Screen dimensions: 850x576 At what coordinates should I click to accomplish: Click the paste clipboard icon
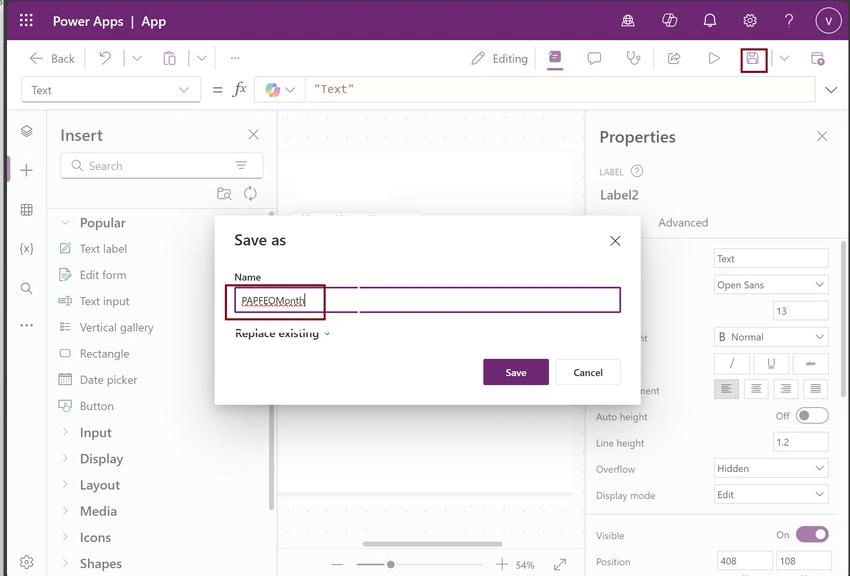(170, 58)
